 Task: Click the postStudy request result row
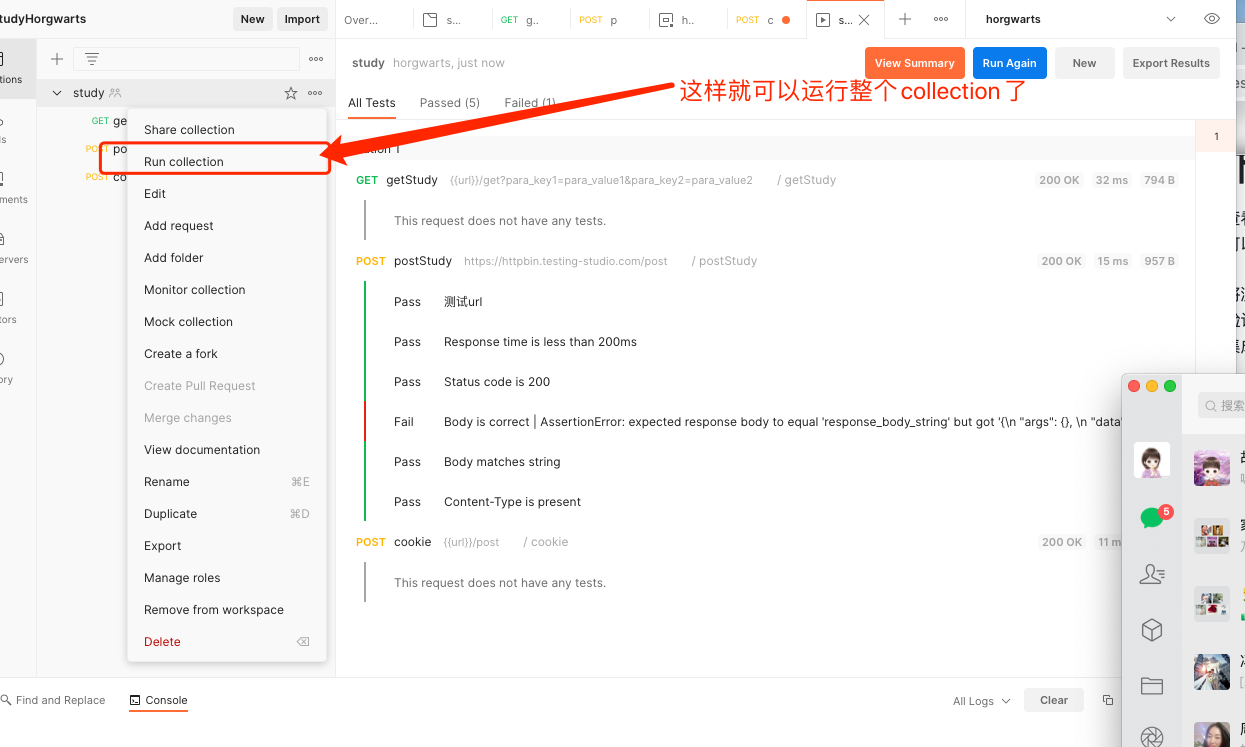tap(766, 261)
